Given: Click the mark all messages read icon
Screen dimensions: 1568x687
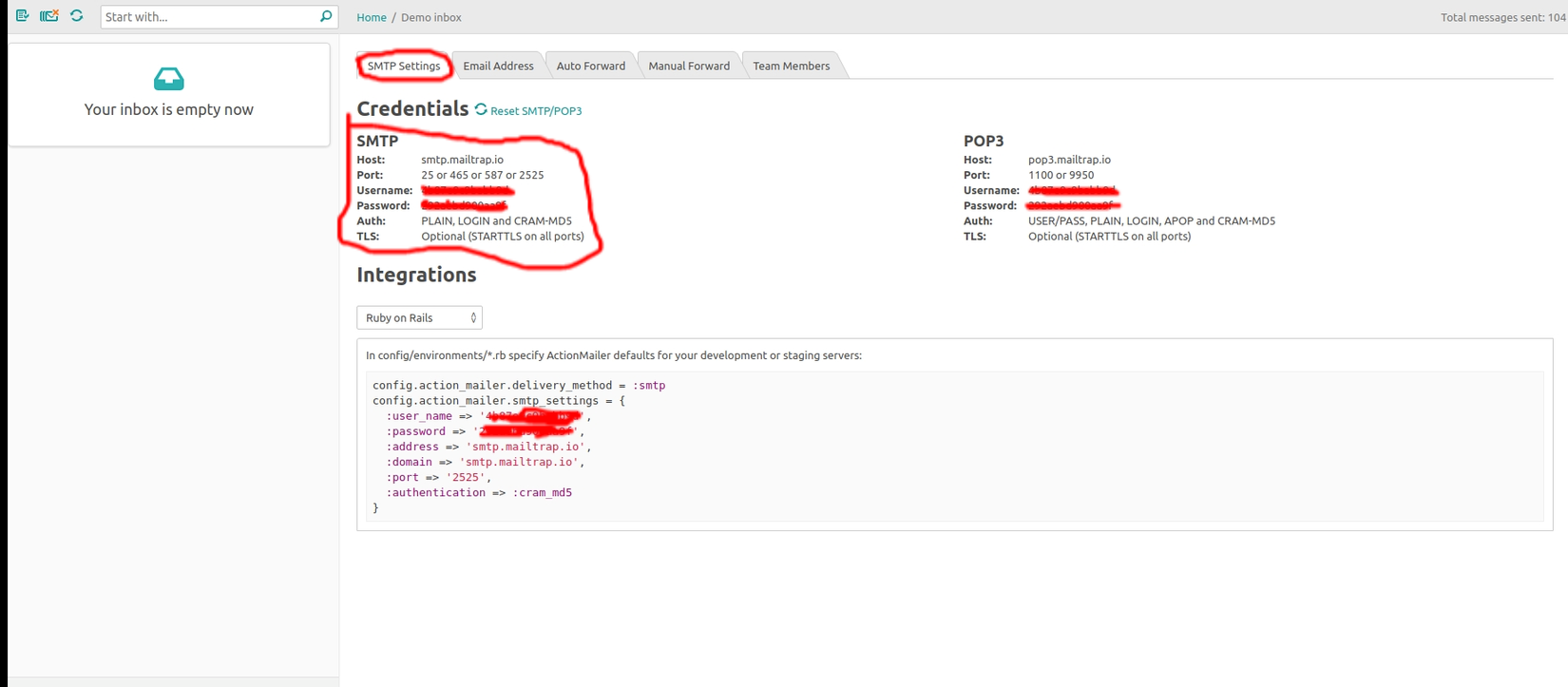Looking at the screenshot, I should coord(22,16).
